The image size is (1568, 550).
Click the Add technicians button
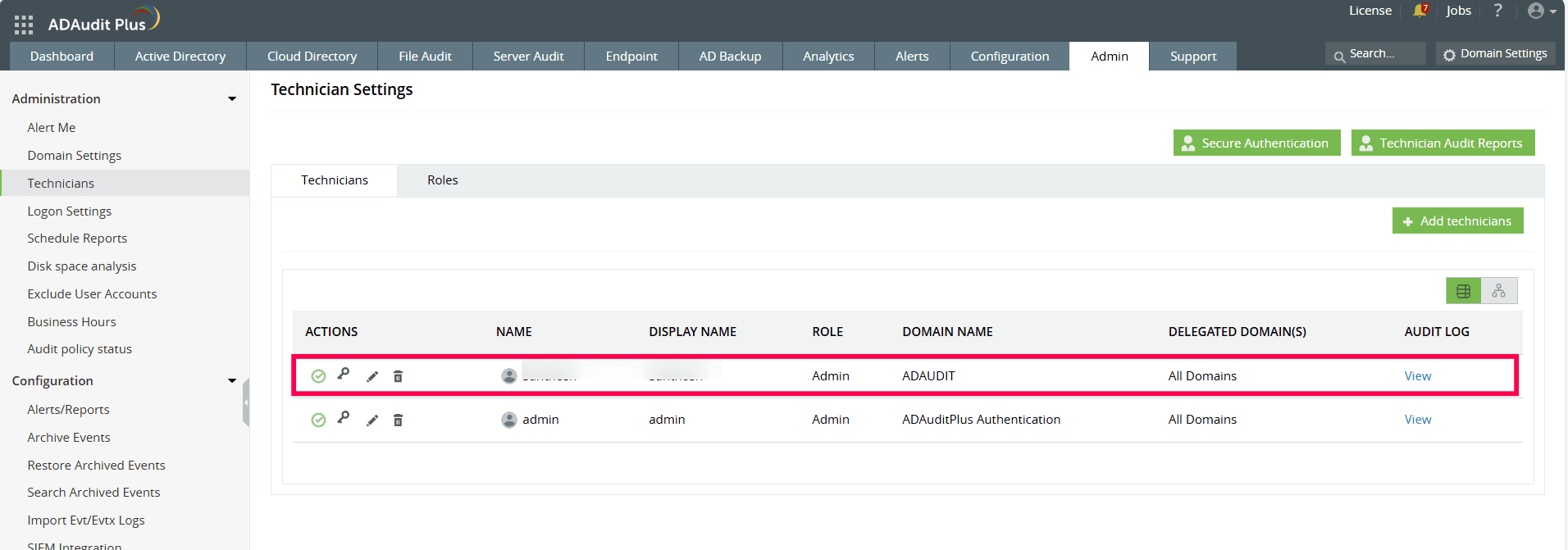click(1458, 220)
